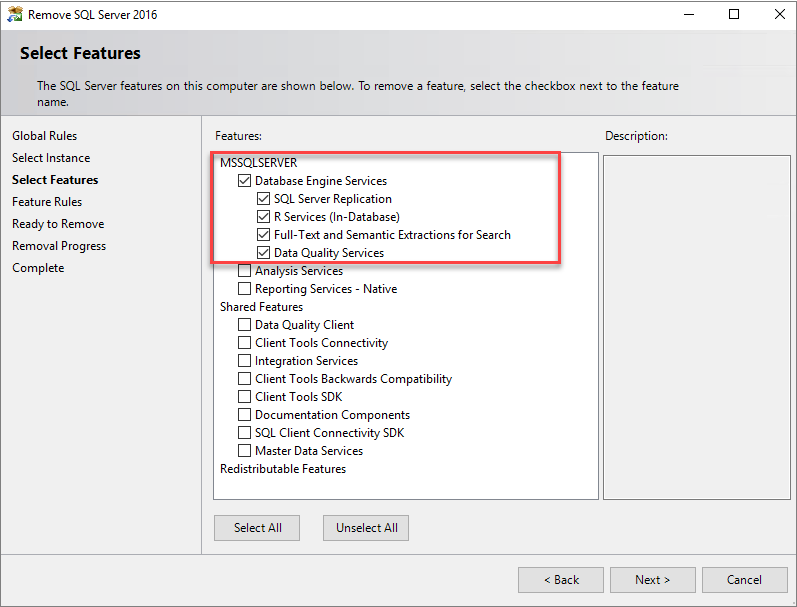Tick the Client Tools SDK checkbox

click(x=244, y=397)
